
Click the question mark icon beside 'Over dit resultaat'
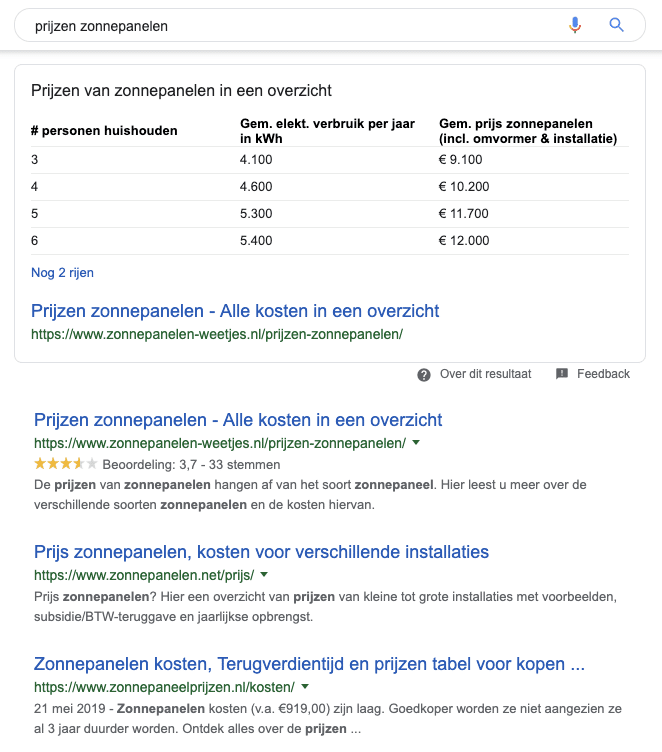tap(424, 374)
